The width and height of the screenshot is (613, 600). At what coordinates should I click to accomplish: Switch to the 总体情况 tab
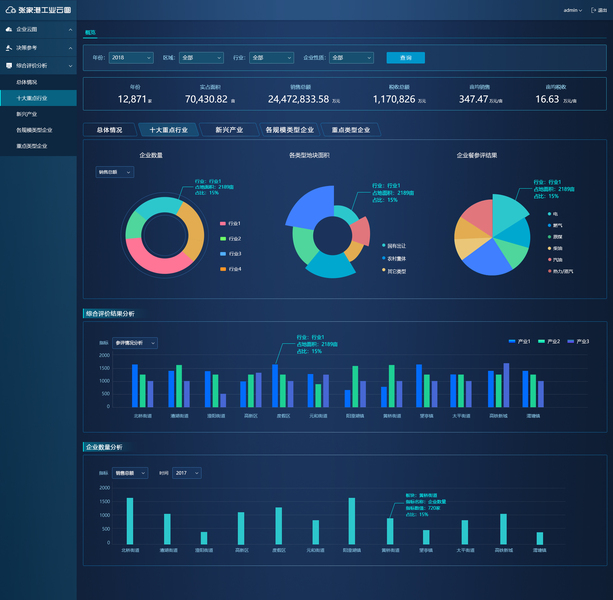pos(110,130)
